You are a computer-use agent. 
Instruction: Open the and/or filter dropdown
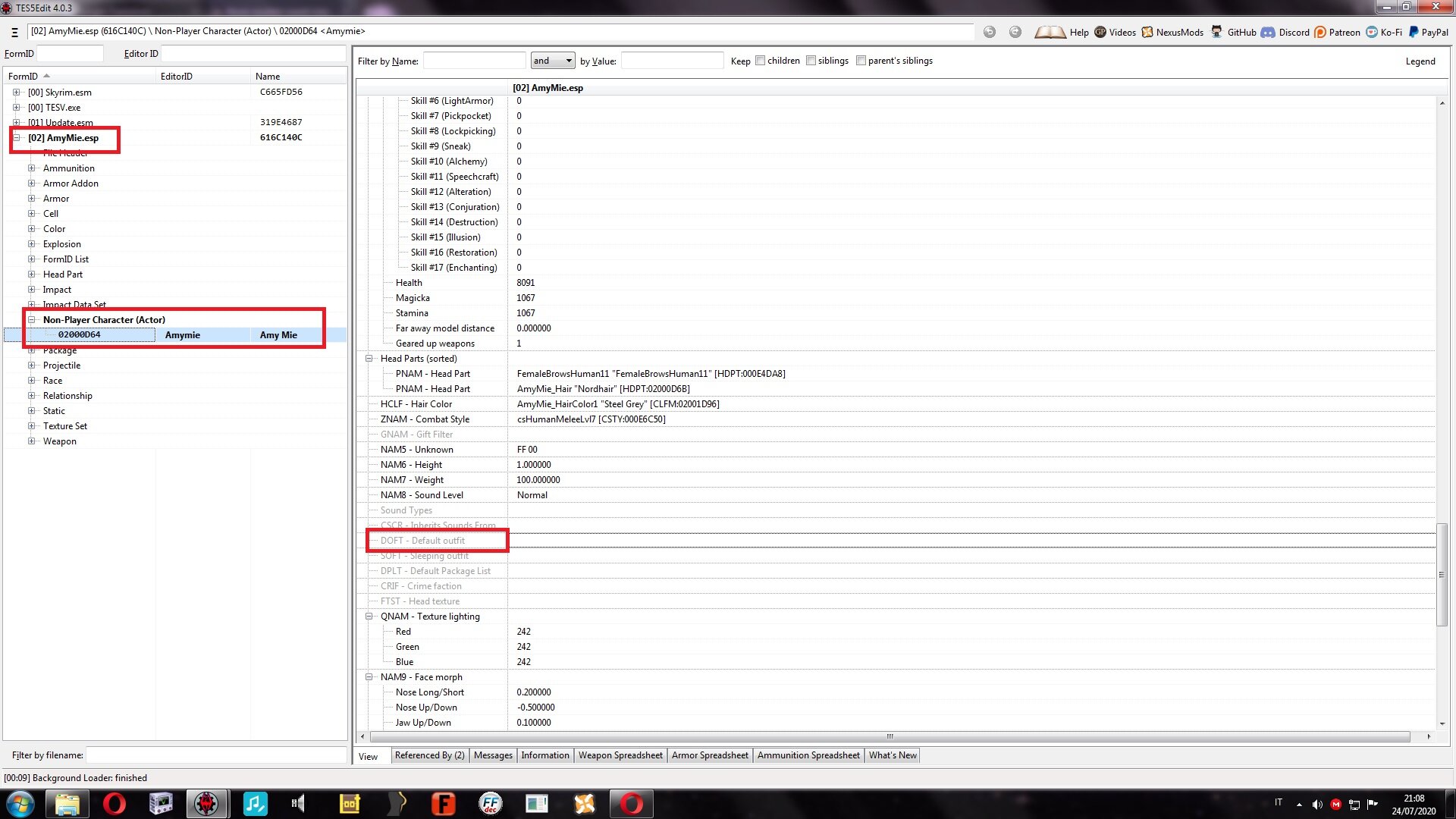pyautogui.click(x=553, y=61)
